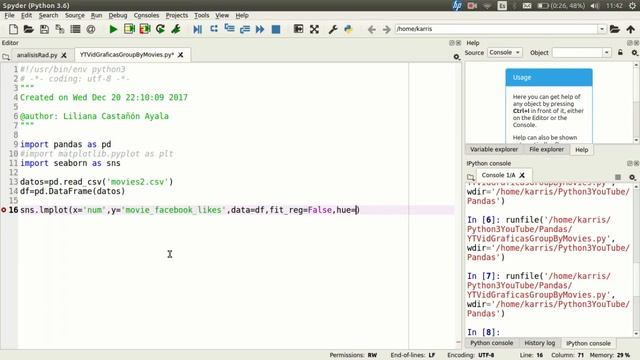The height and width of the screenshot is (360, 640).
Task: Stop debugging with the blue square icon
Action: (x=276, y=29)
